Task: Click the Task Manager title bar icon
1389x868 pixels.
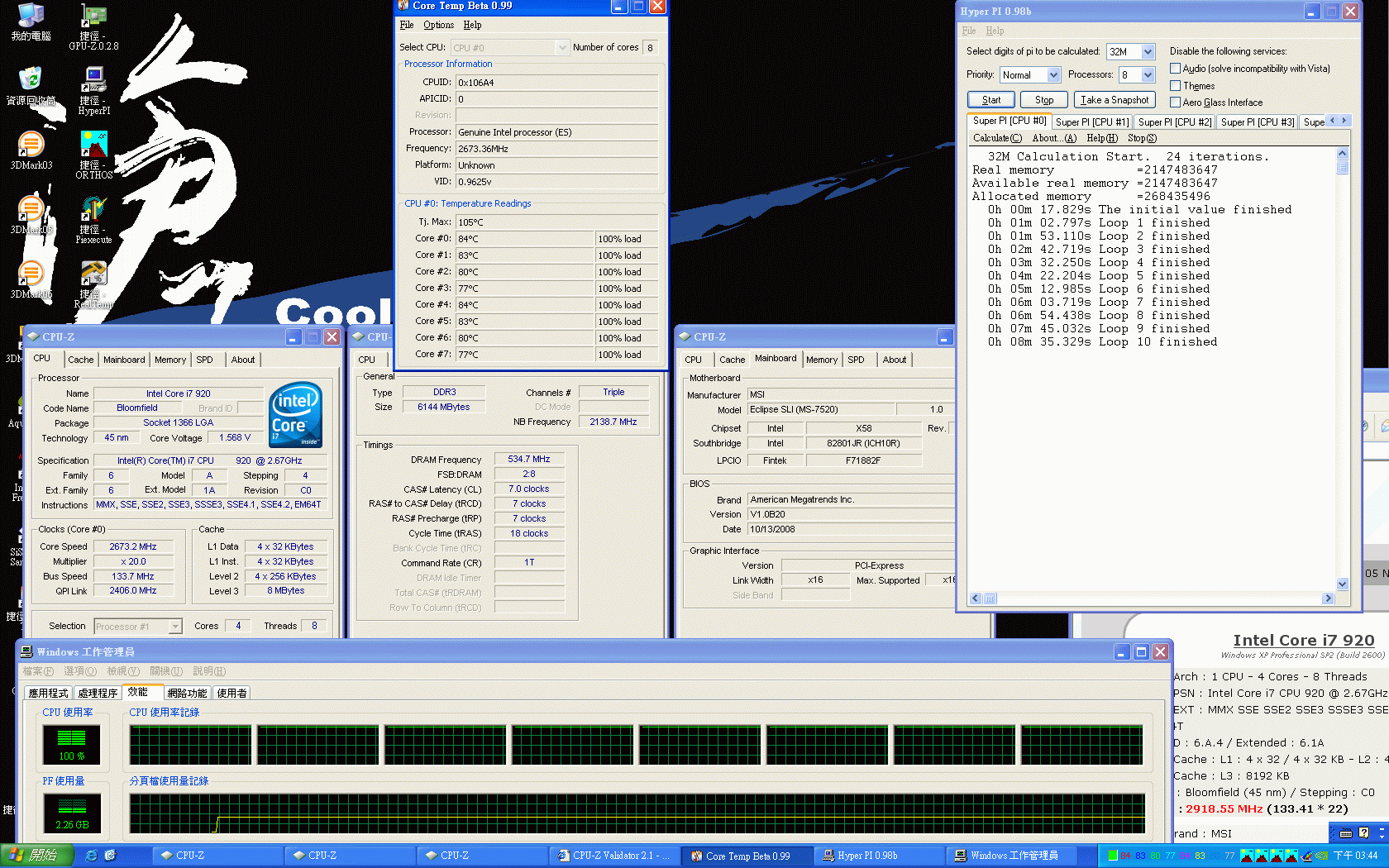Action: point(26,651)
